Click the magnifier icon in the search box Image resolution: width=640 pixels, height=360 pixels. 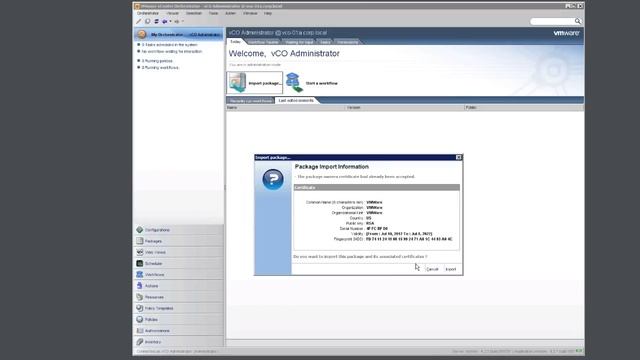coord(578,21)
